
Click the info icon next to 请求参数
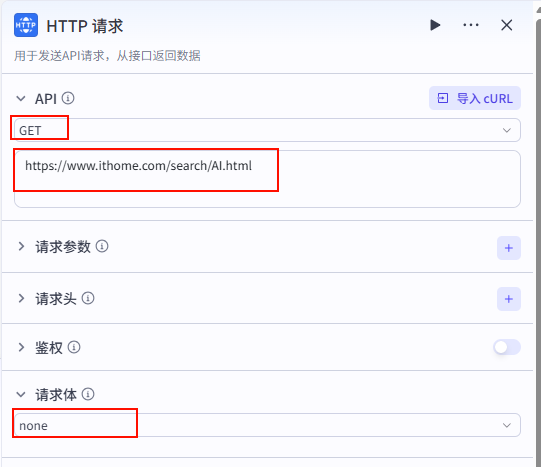click(x=102, y=246)
